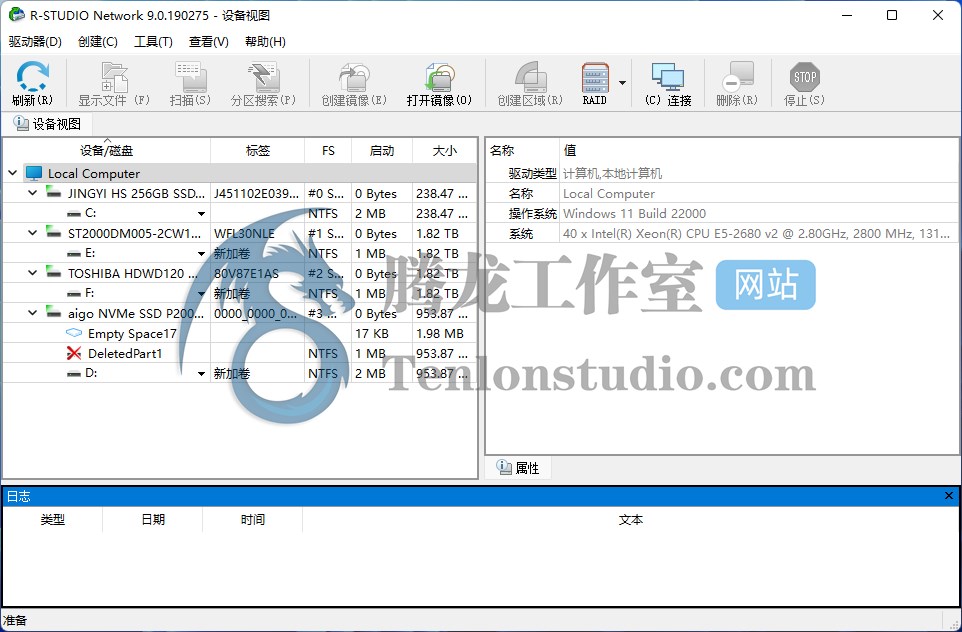The height and width of the screenshot is (632, 962).
Task: Open the dropdown arrow on D: row
Action: click(x=201, y=374)
